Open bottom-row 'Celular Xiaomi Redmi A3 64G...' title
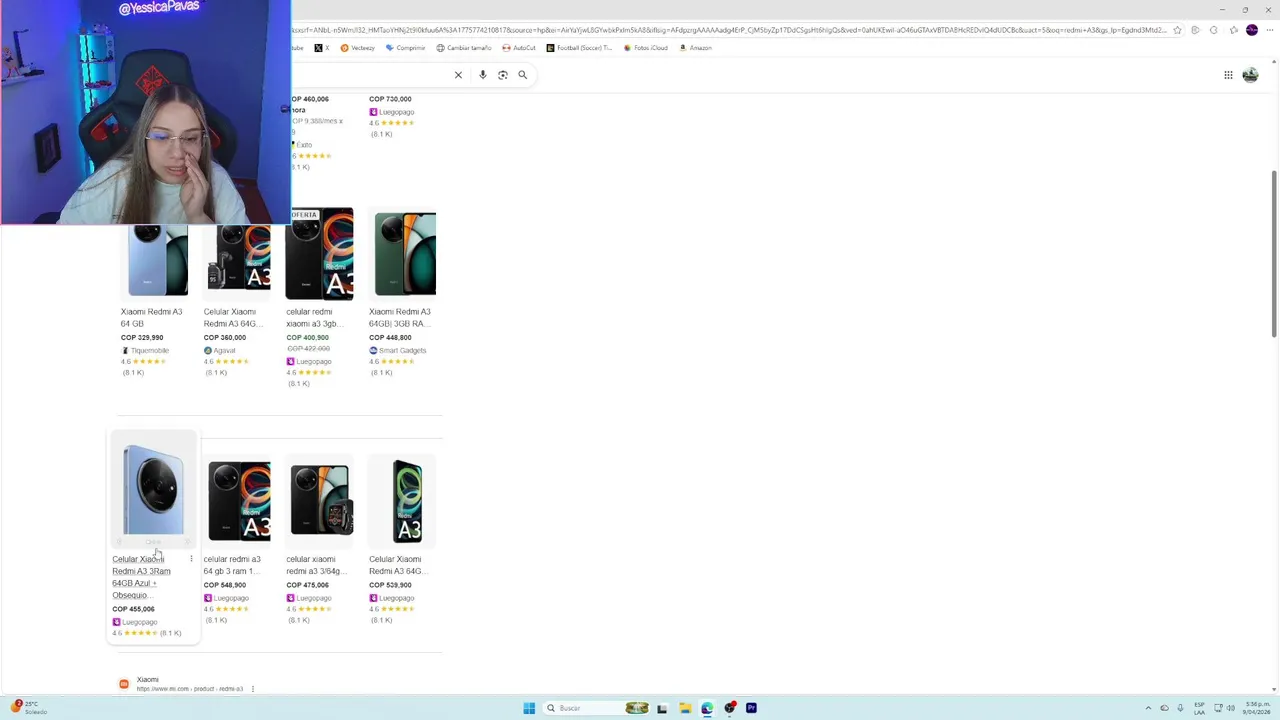Screen dimensions: 1280x720 coord(398,565)
